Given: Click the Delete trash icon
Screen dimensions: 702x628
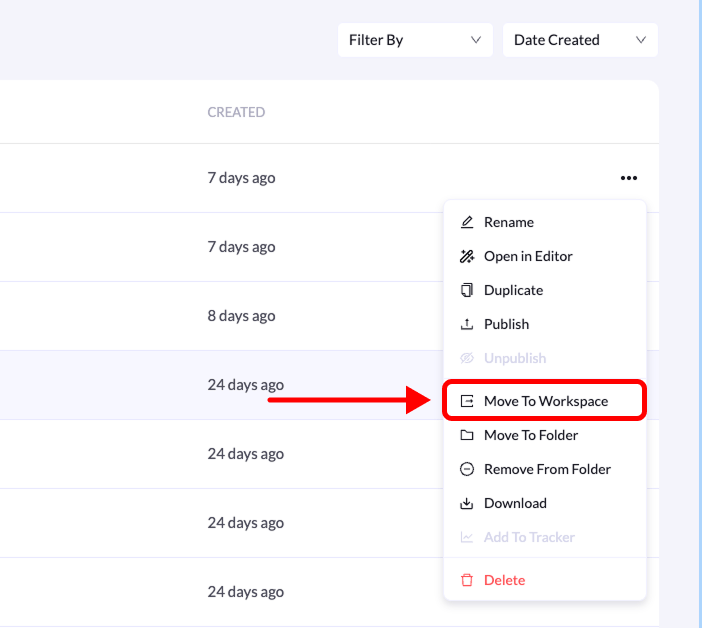Looking at the screenshot, I should [467, 580].
